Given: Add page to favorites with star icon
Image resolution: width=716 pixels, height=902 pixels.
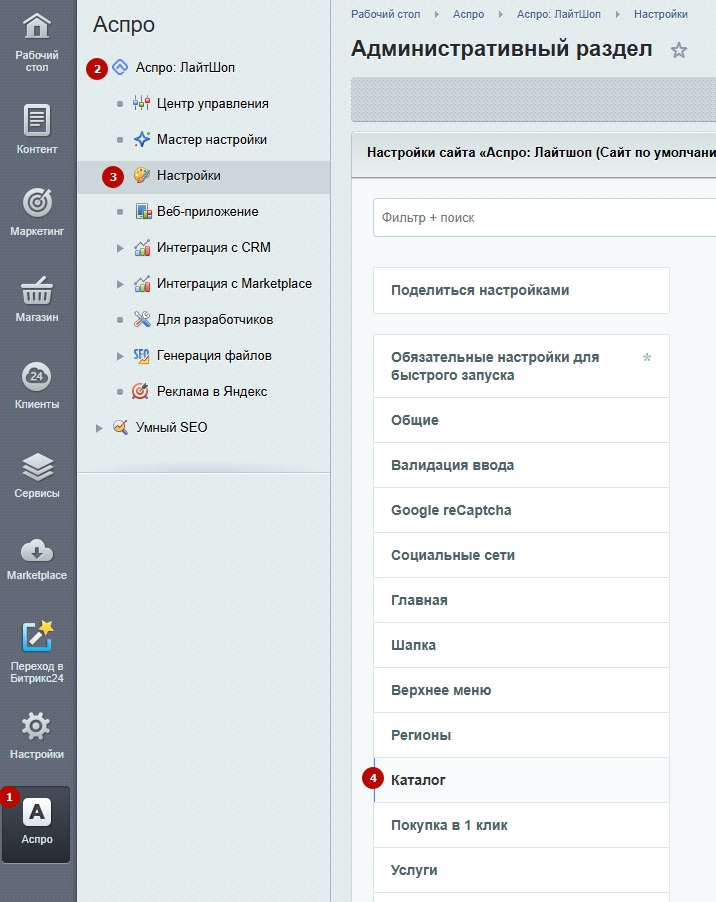Looking at the screenshot, I should (x=679, y=51).
